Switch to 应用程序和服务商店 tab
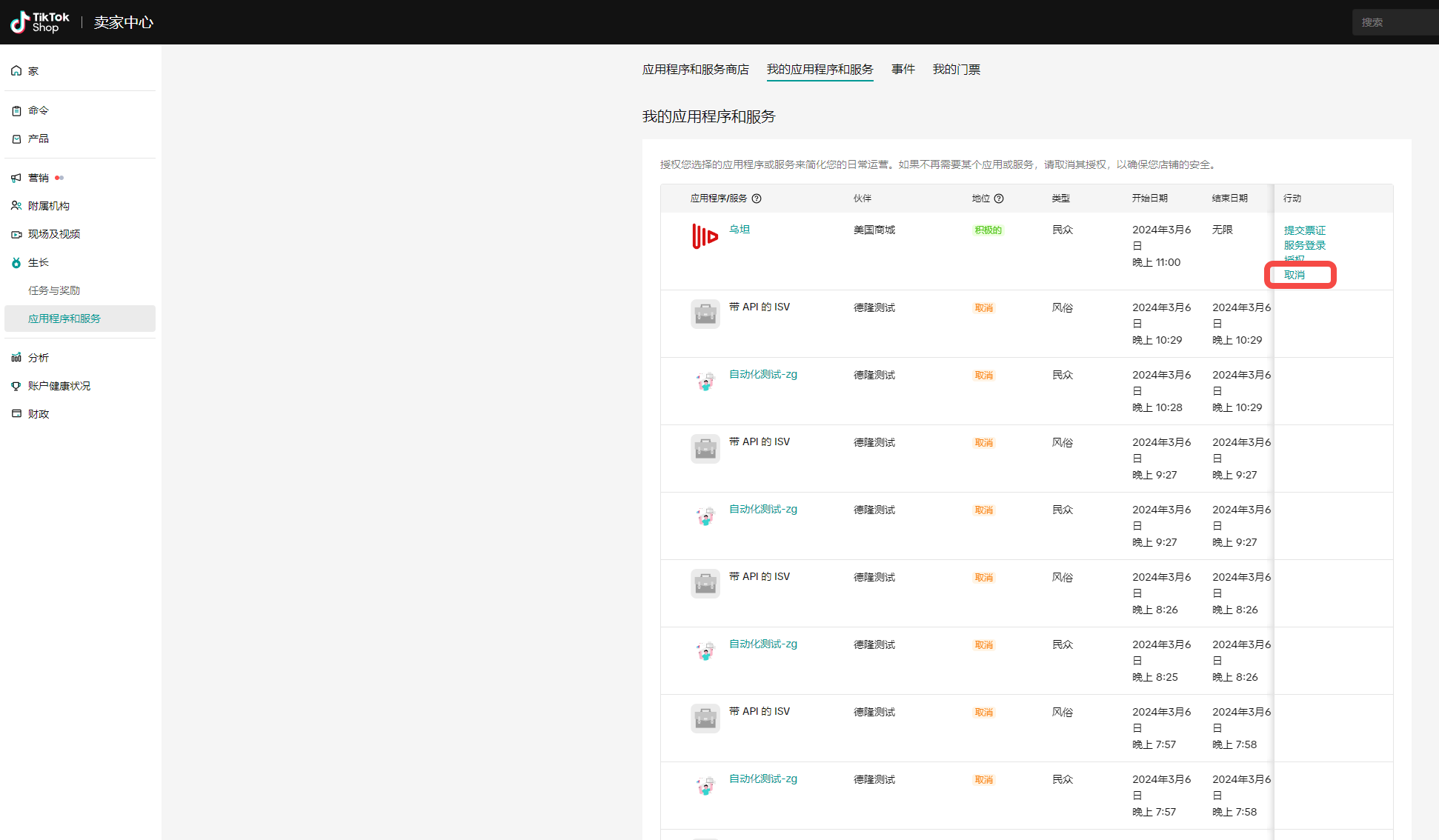Viewport: 1439px width, 840px height. 695,69
